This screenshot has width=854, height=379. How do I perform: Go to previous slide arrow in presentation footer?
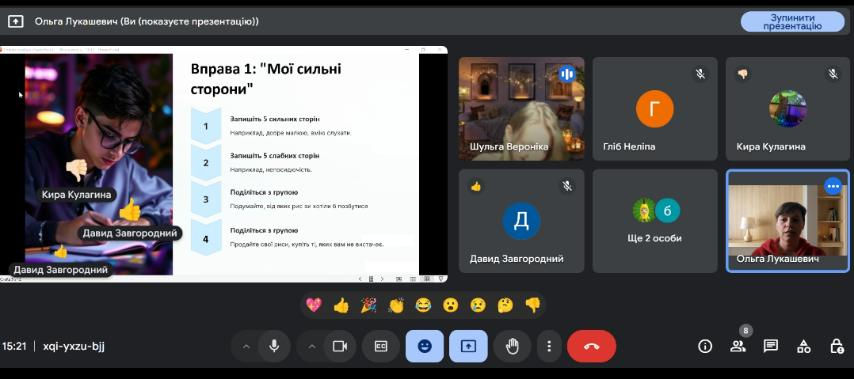tap(359, 279)
